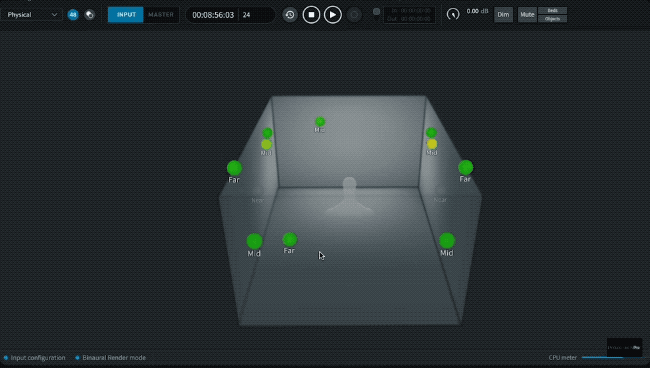Switch to the INPUT source tab
The width and height of the screenshot is (650, 368).
click(x=126, y=15)
